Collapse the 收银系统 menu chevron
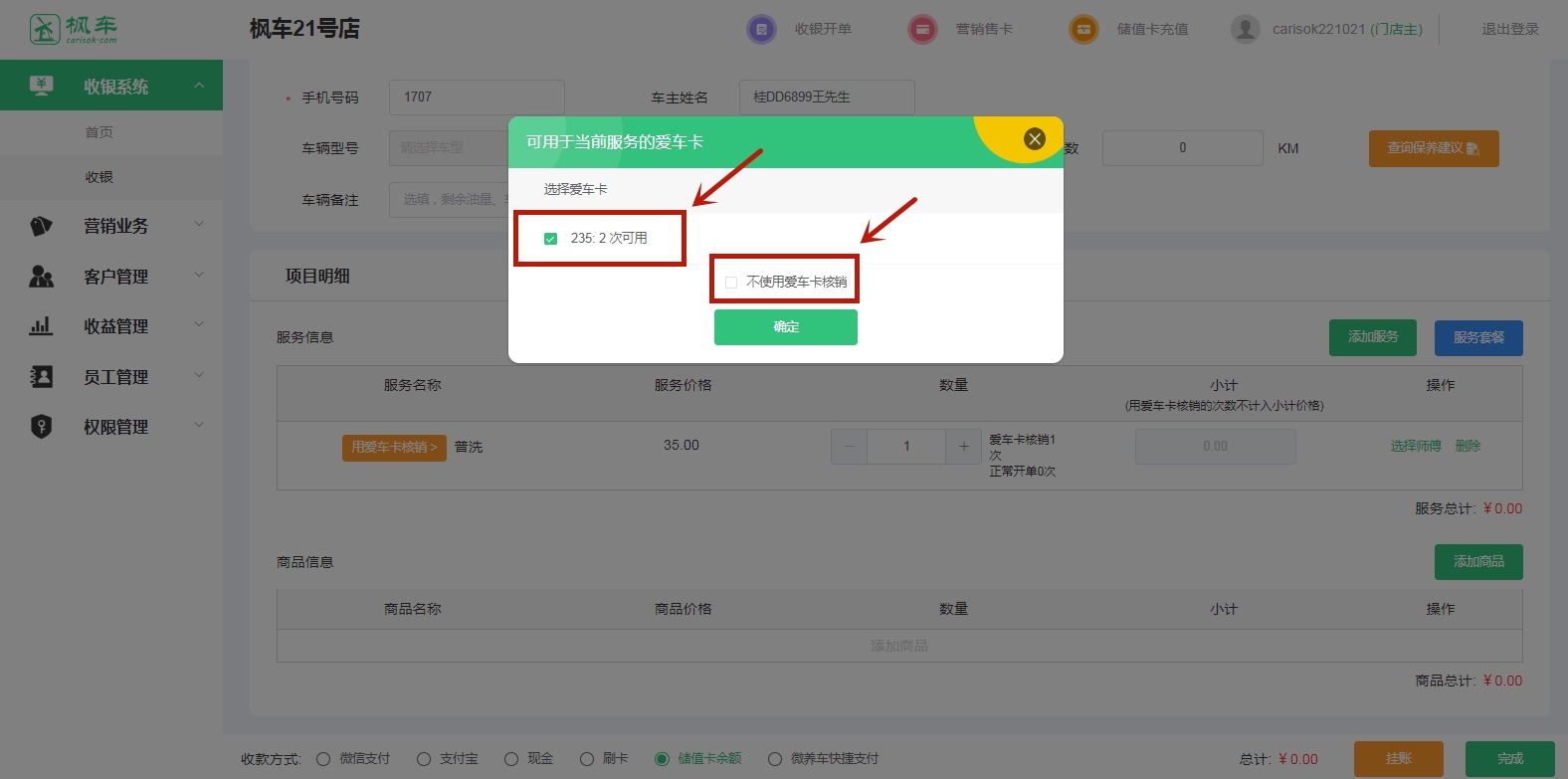 point(199,86)
